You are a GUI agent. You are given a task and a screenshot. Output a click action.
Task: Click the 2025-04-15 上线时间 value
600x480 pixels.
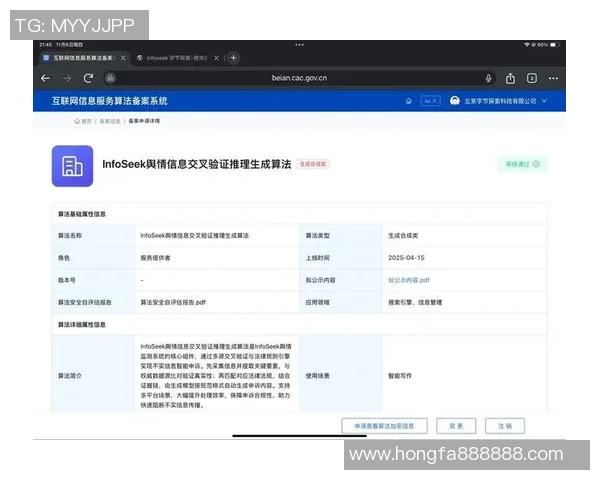406,258
